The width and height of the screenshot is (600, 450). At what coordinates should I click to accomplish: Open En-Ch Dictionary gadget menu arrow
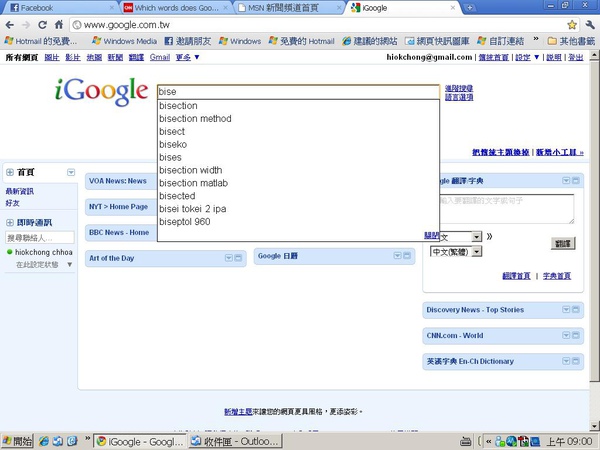[566, 361]
